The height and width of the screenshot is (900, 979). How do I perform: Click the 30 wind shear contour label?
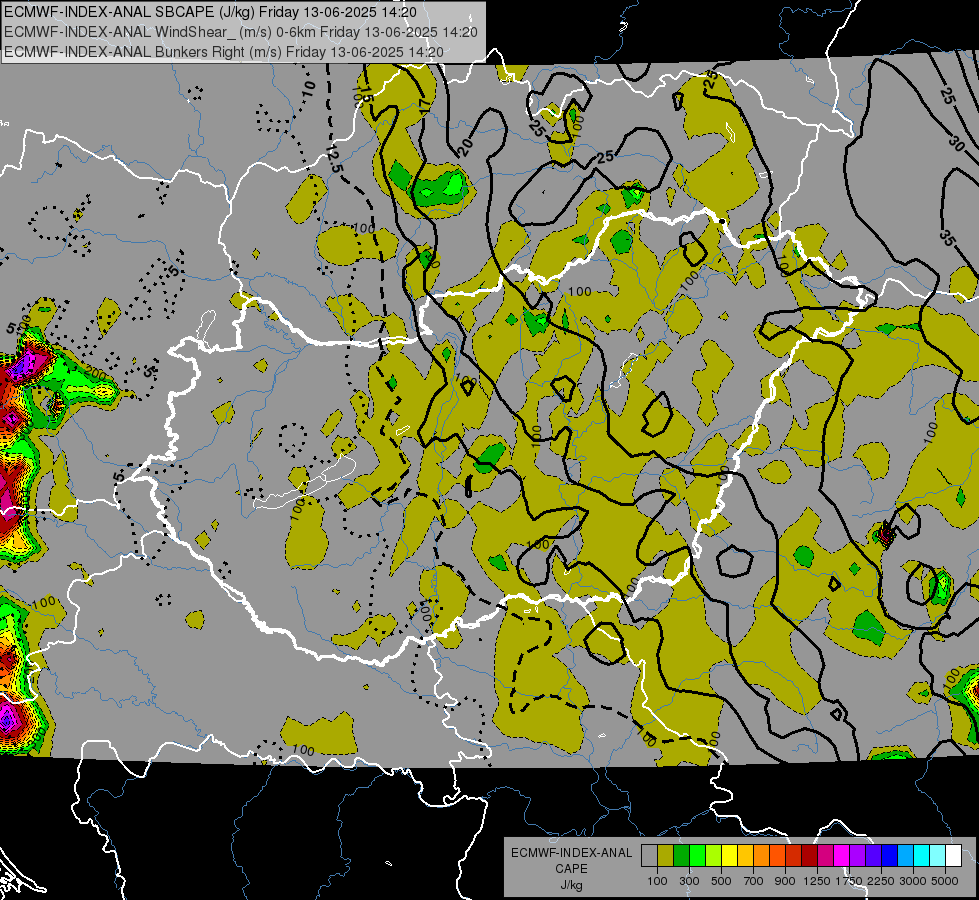point(957,144)
